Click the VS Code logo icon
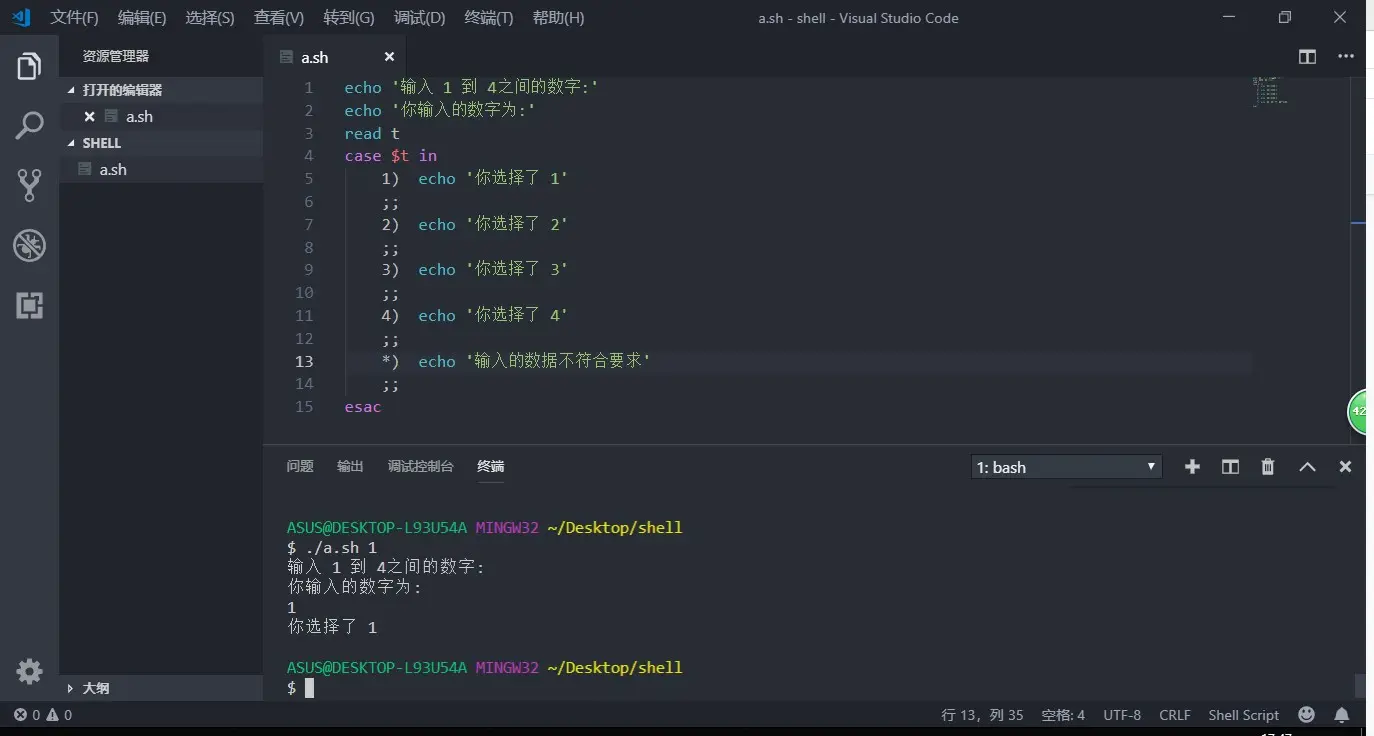Image resolution: width=1374 pixels, height=736 pixels. coord(20,17)
